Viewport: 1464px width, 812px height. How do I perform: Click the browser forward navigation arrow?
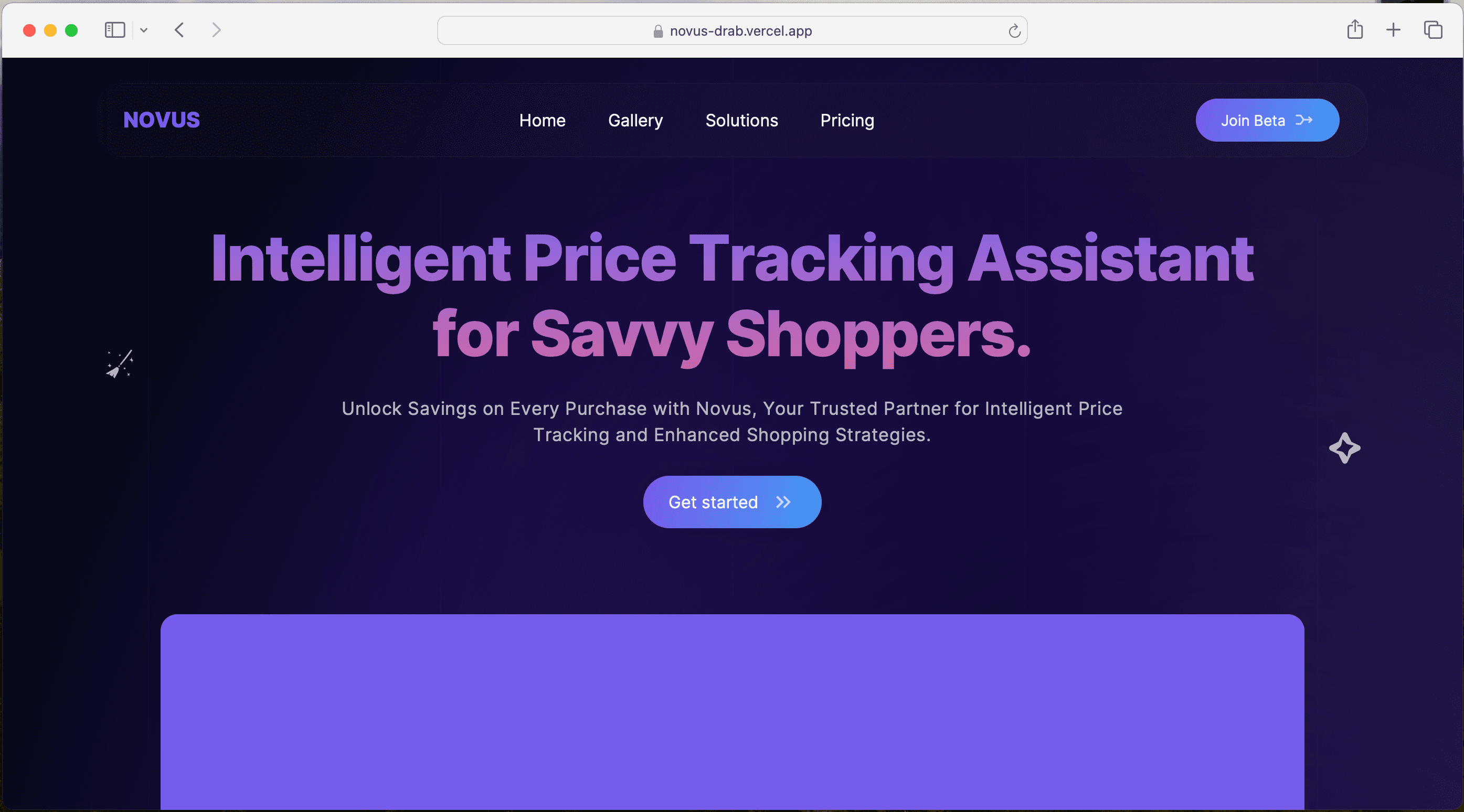click(216, 29)
